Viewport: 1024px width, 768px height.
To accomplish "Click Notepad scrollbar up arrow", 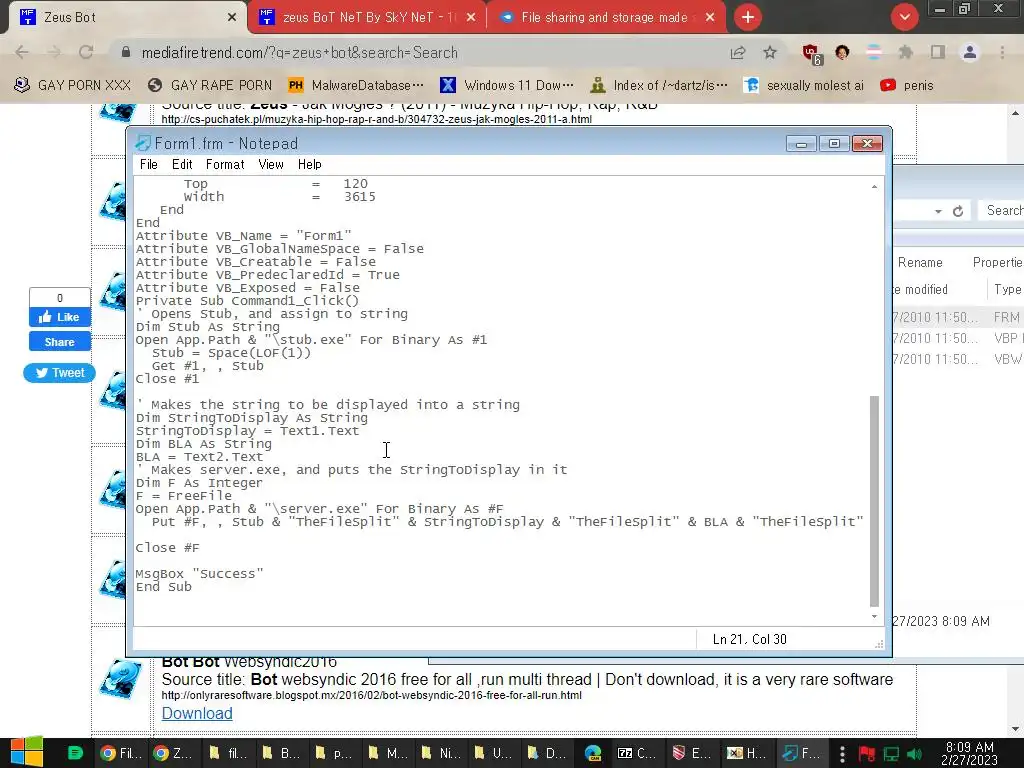I will 874,187.
